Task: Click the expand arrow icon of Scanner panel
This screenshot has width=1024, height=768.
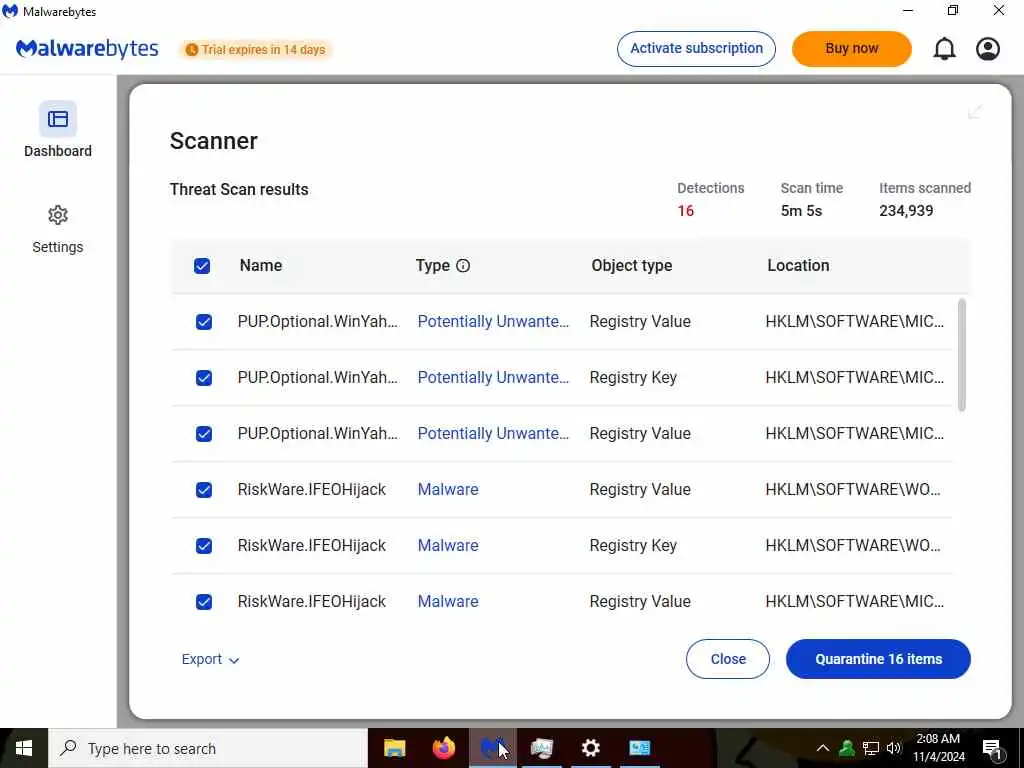Action: (x=974, y=112)
